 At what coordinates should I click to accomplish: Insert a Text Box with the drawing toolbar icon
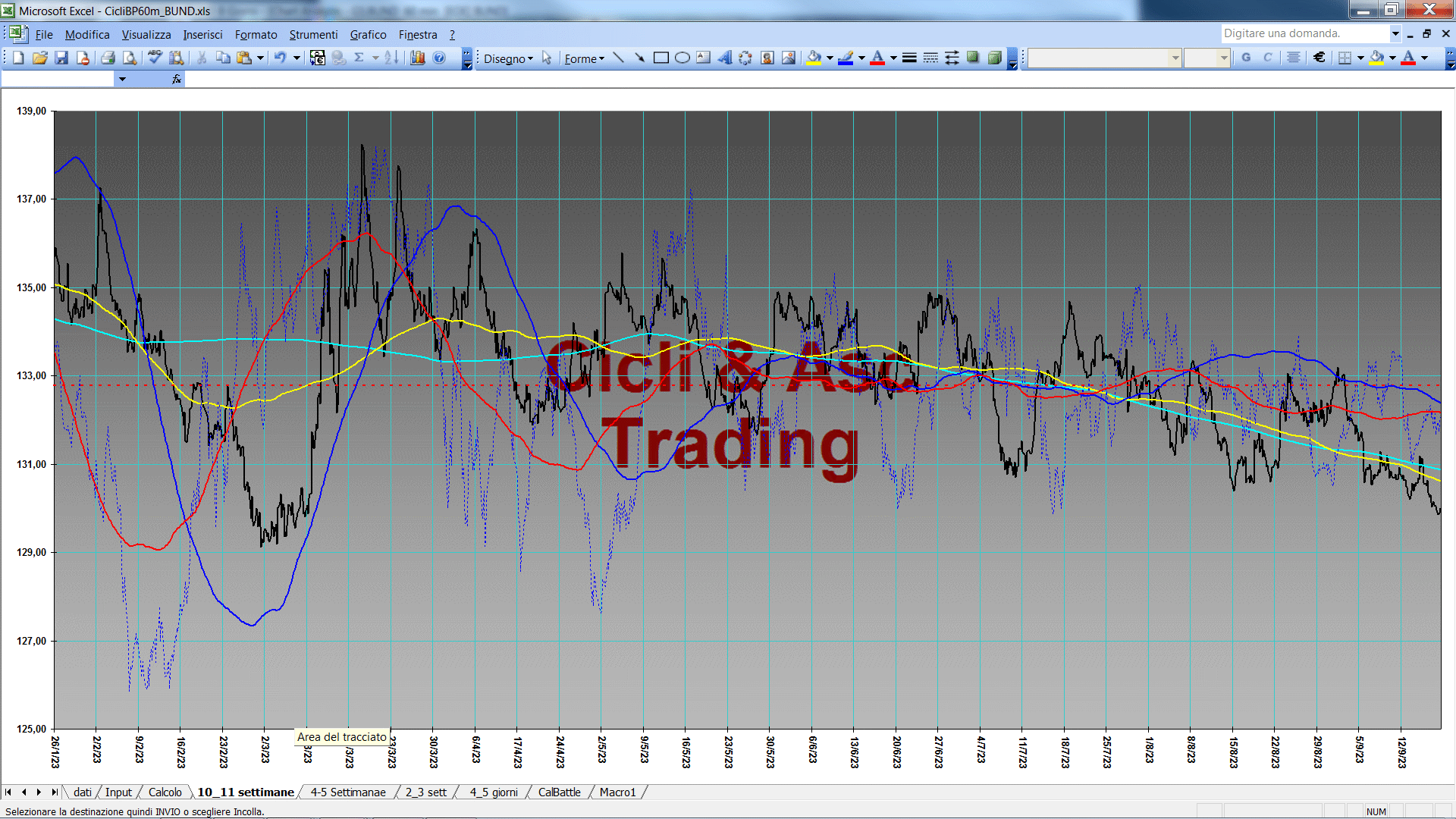[x=703, y=58]
